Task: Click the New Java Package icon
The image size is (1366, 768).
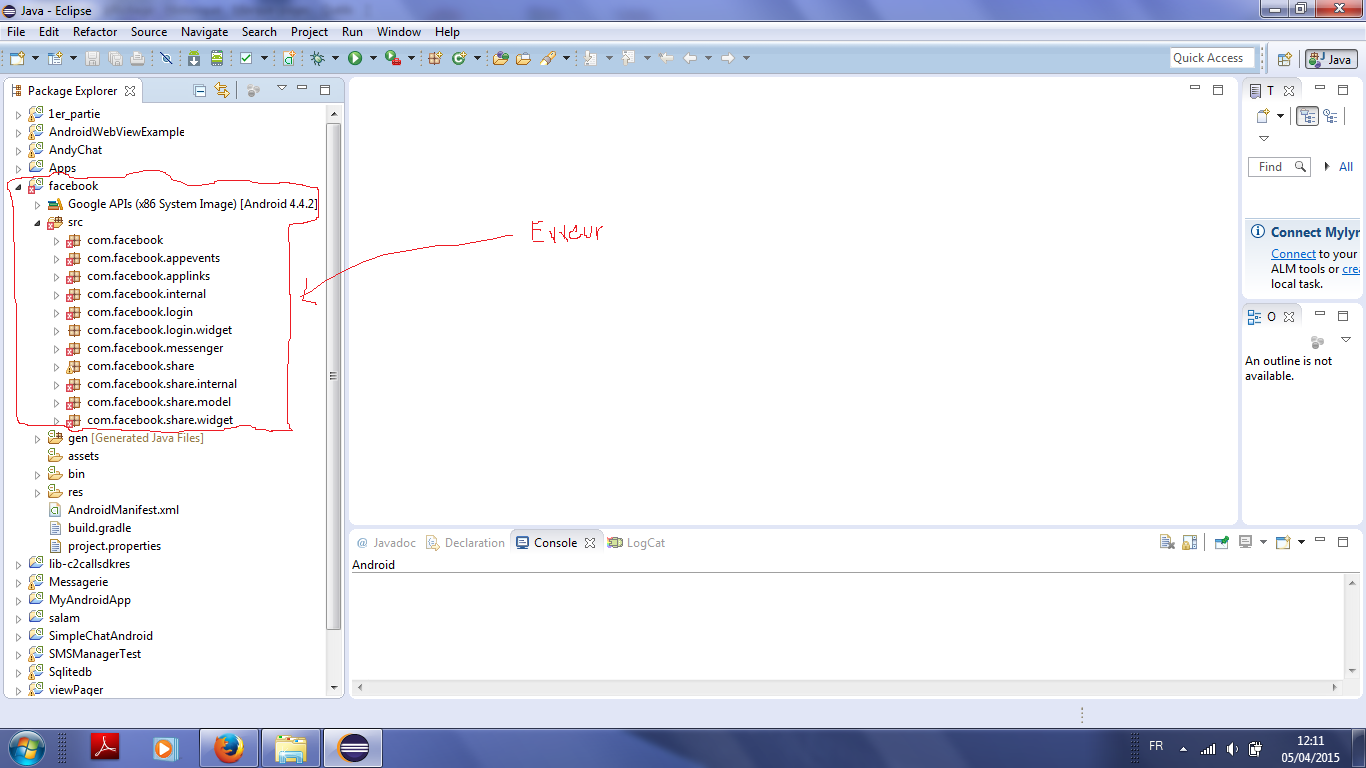Action: point(435,58)
